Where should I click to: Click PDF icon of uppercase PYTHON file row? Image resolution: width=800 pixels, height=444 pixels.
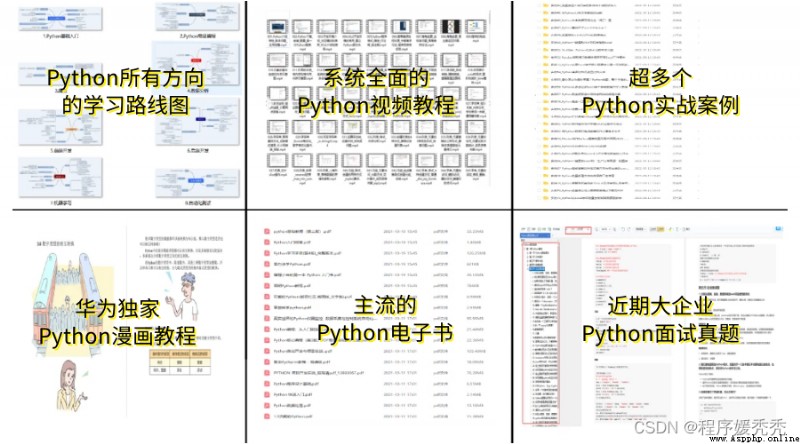click(x=266, y=373)
